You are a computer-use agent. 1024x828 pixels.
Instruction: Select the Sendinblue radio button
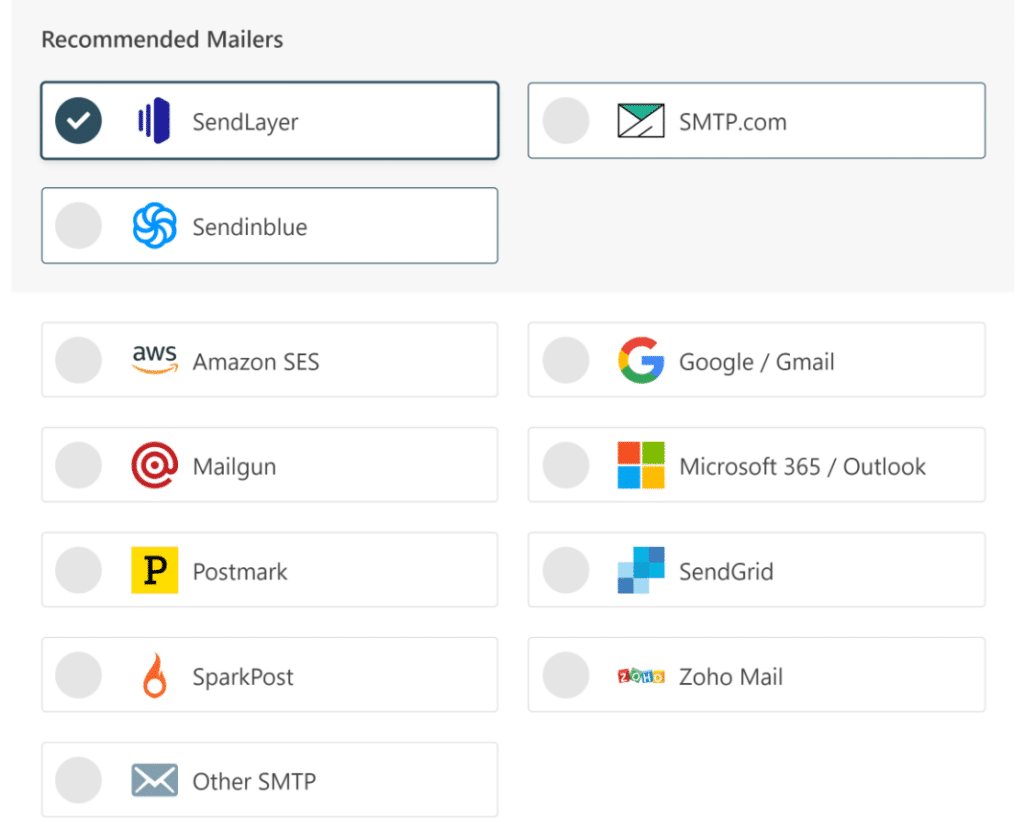pyautogui.click(x=78, y=225)
